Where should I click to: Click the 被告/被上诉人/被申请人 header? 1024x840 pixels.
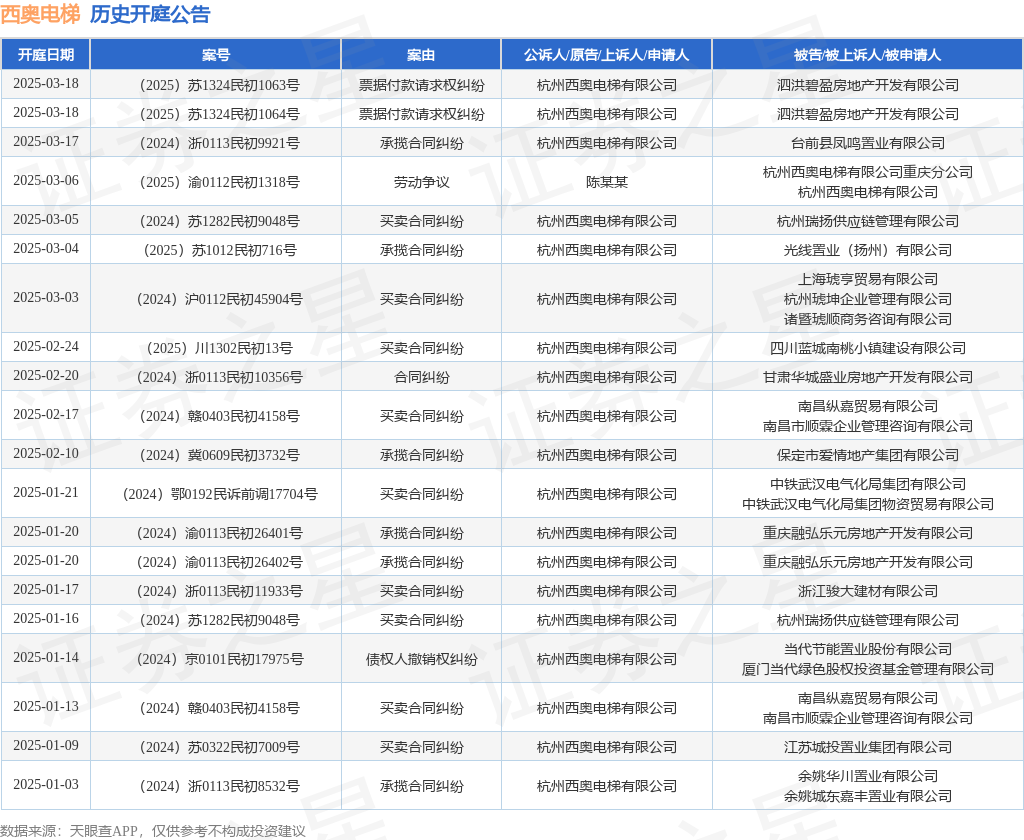pyautogui.click(x=867, y=55)
